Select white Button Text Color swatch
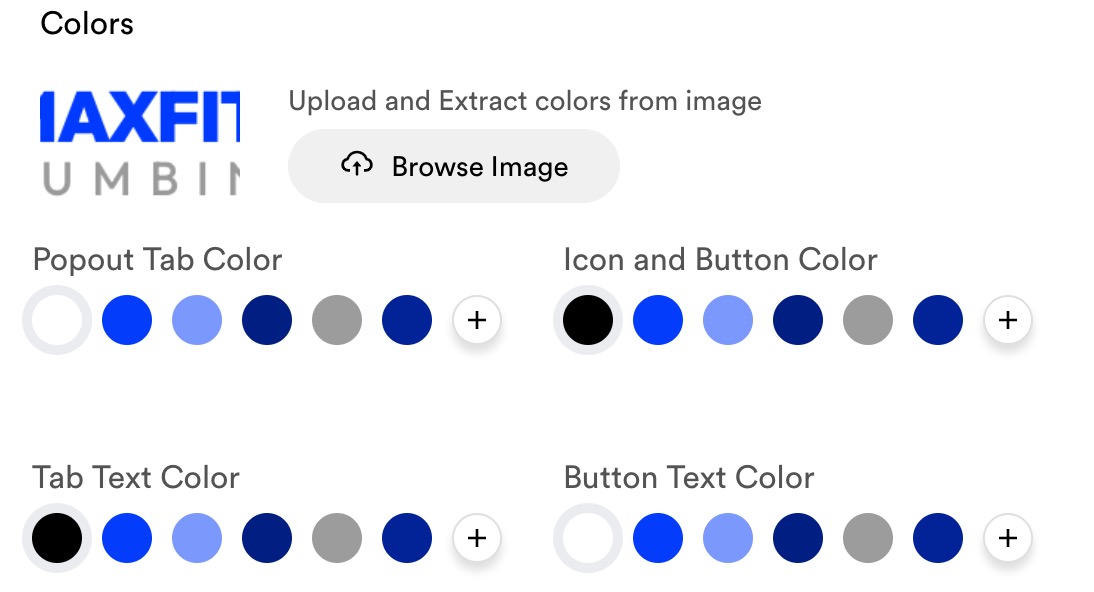Screen dimensions: 1094x592 [x=588, y=538]
